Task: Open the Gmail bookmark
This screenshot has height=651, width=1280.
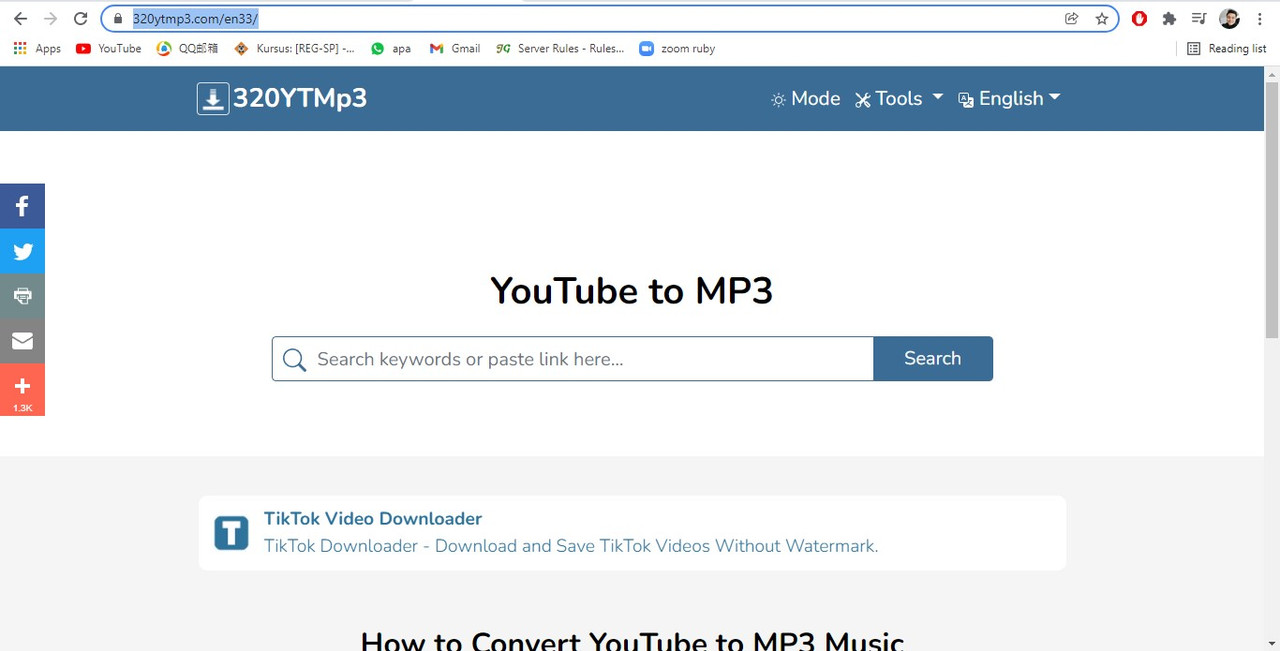Action: tap(455, 48)
